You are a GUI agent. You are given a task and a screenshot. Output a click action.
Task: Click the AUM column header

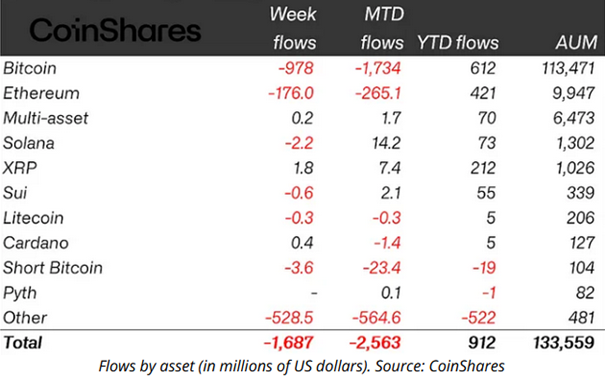point(576,42)
